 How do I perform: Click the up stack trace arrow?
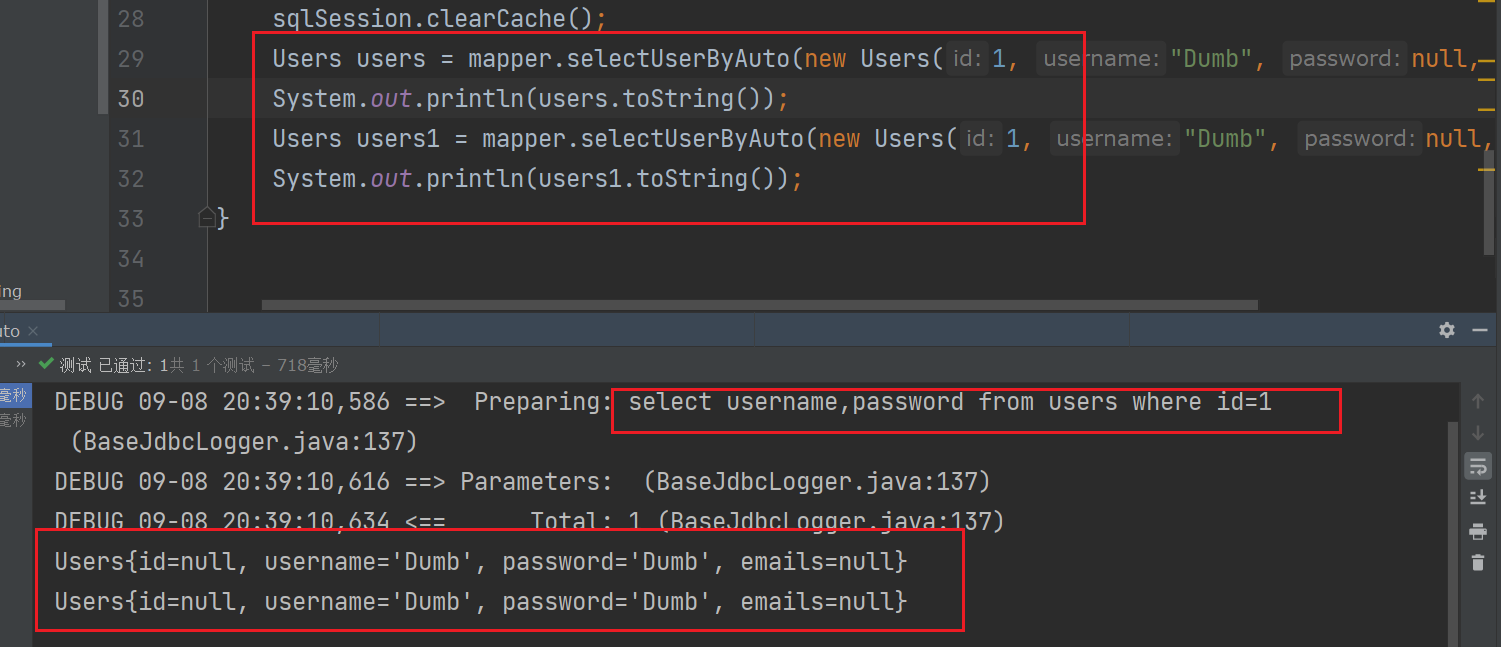coord(1477,402)
